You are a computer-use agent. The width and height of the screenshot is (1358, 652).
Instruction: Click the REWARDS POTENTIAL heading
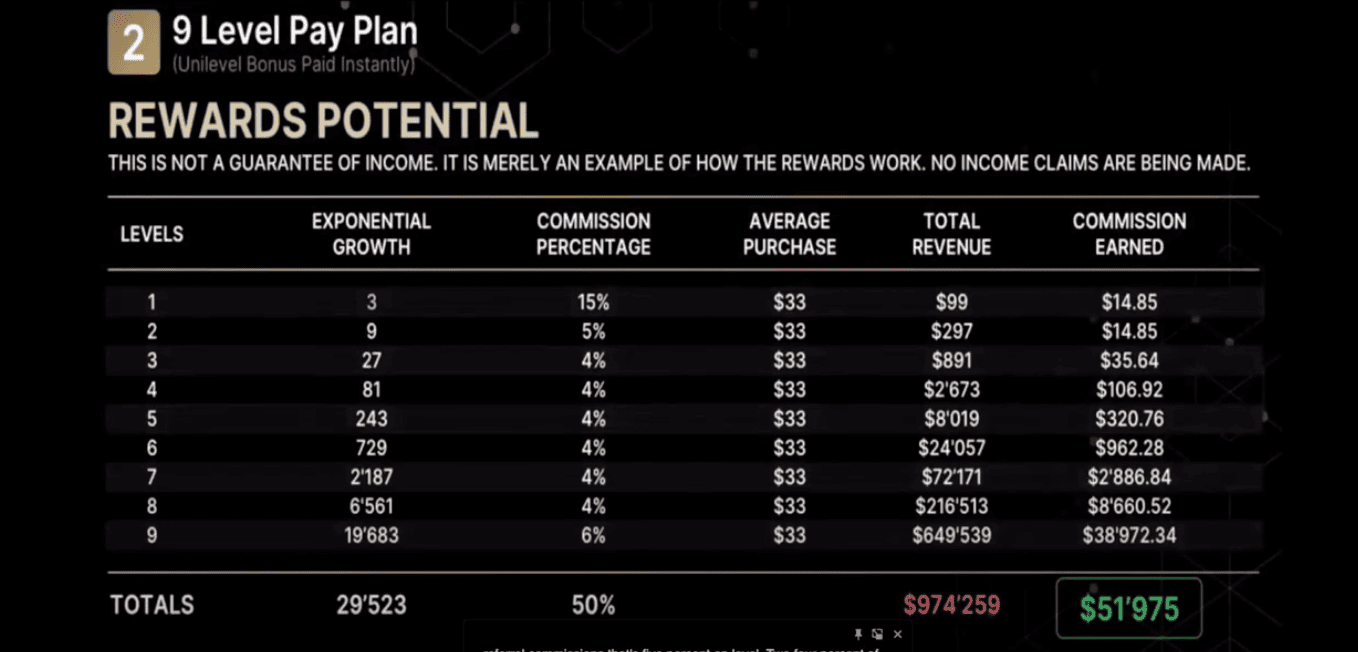coord(323,121)
